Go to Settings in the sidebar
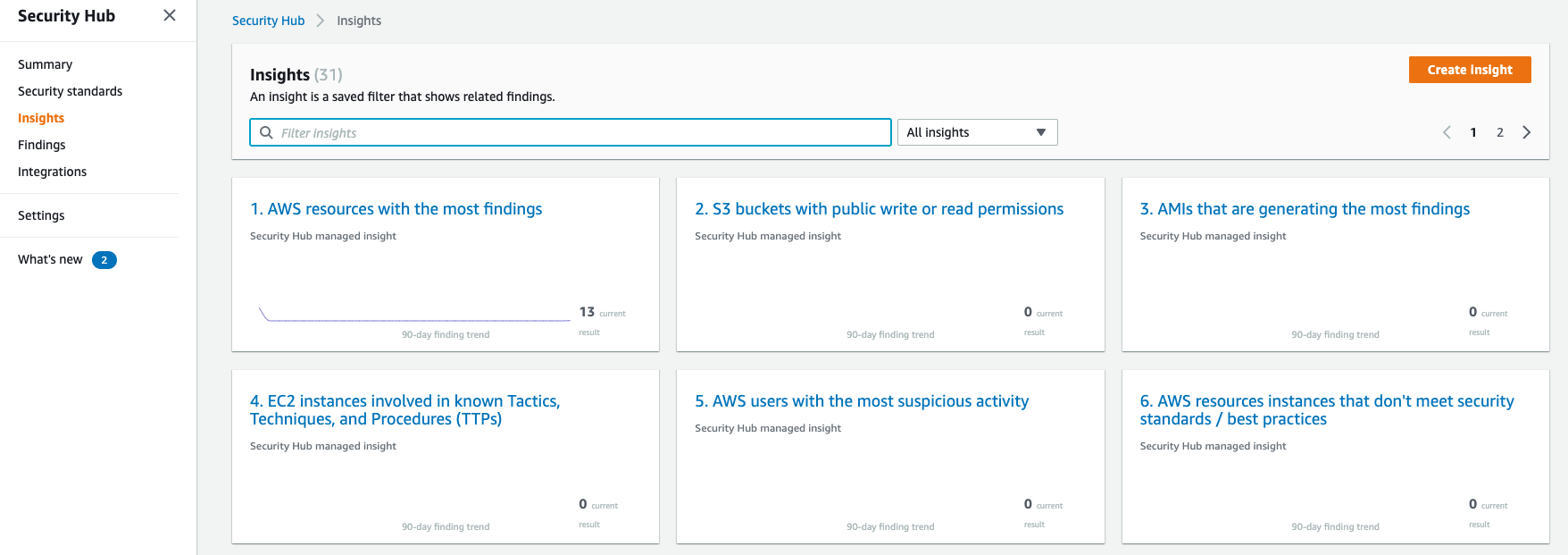This screenshot has width=1568, height=555. (x=41, y=215)
